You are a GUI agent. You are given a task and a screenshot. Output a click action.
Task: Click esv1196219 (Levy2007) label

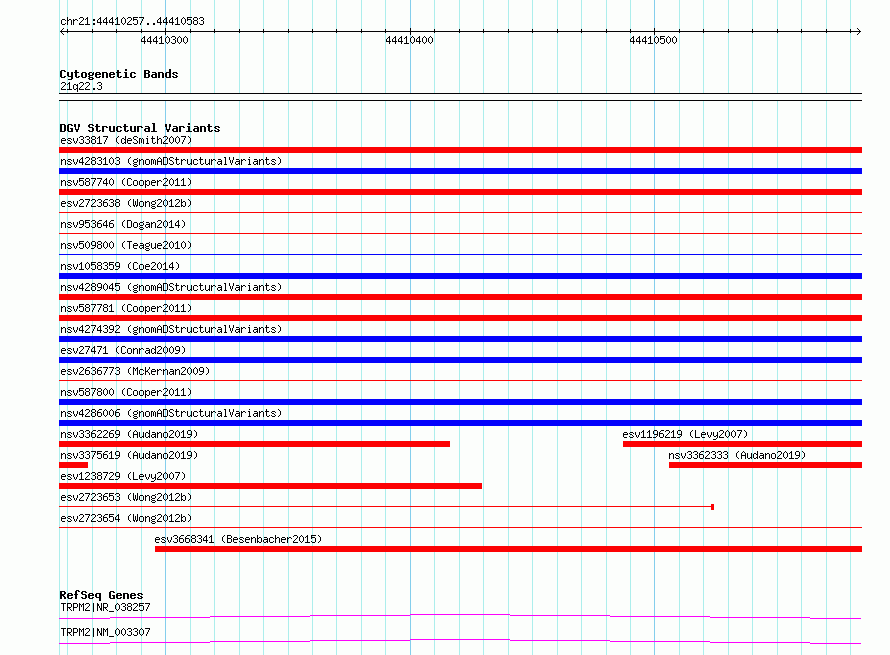click(x=685, y=434)
